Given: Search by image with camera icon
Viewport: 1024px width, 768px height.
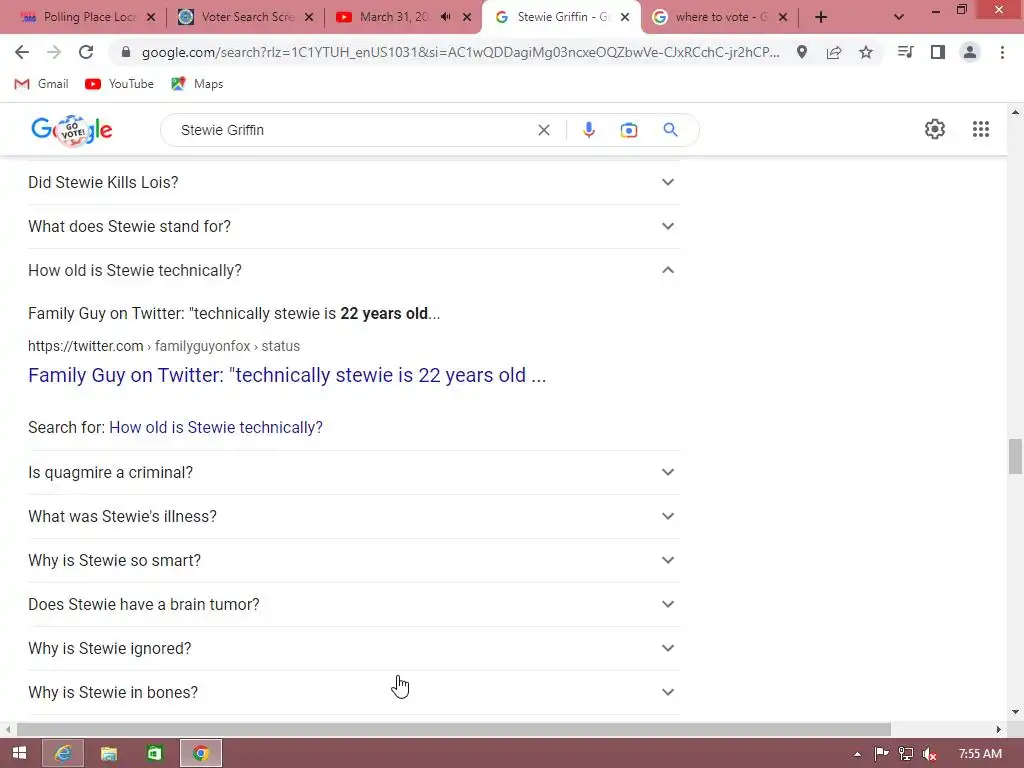Looking at the screenshot, I should tap(628, 130).
